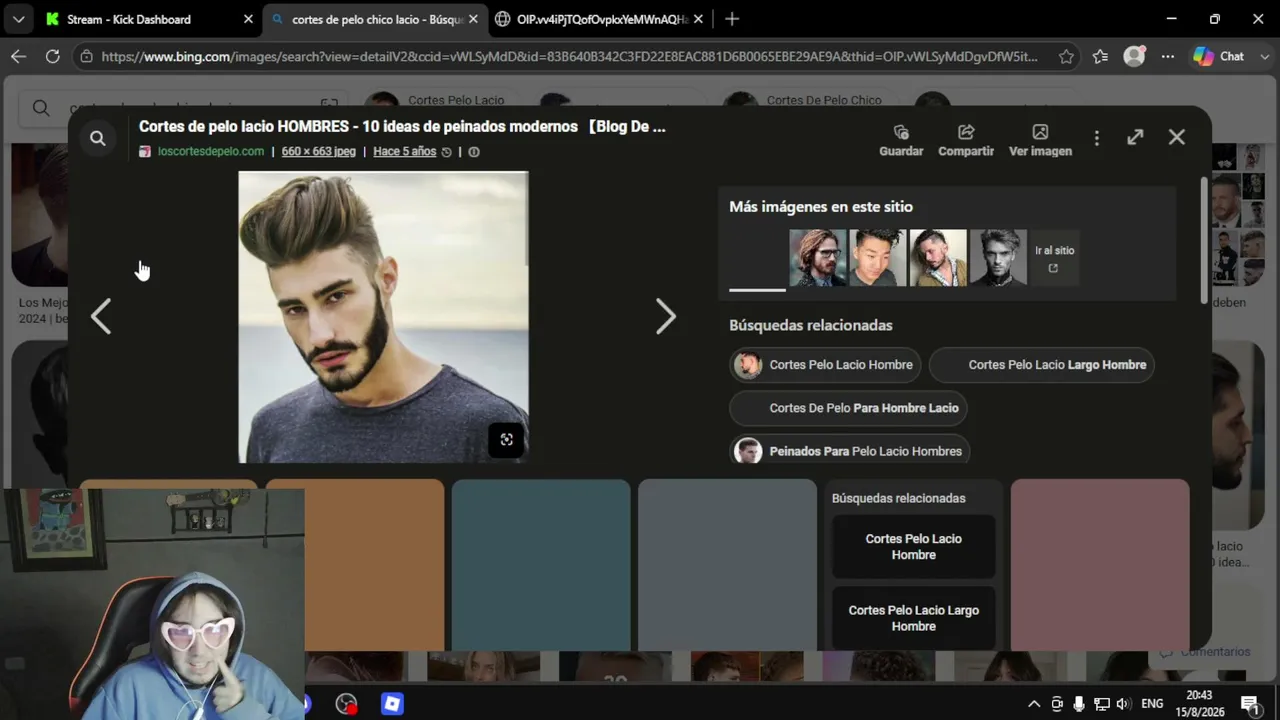Open a new browser tab

tap(732, 19)
